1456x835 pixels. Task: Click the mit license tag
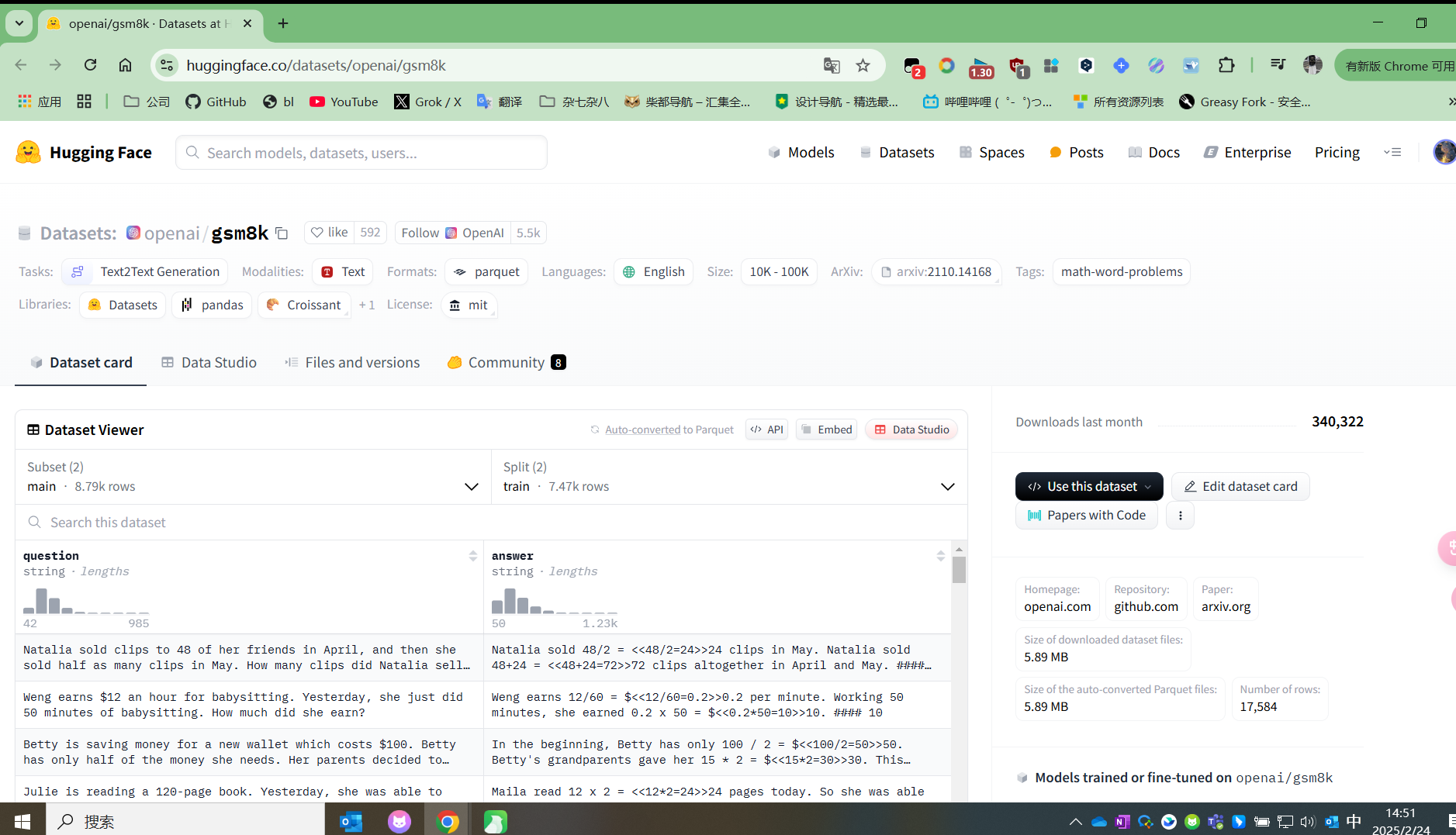pos(469,305)
